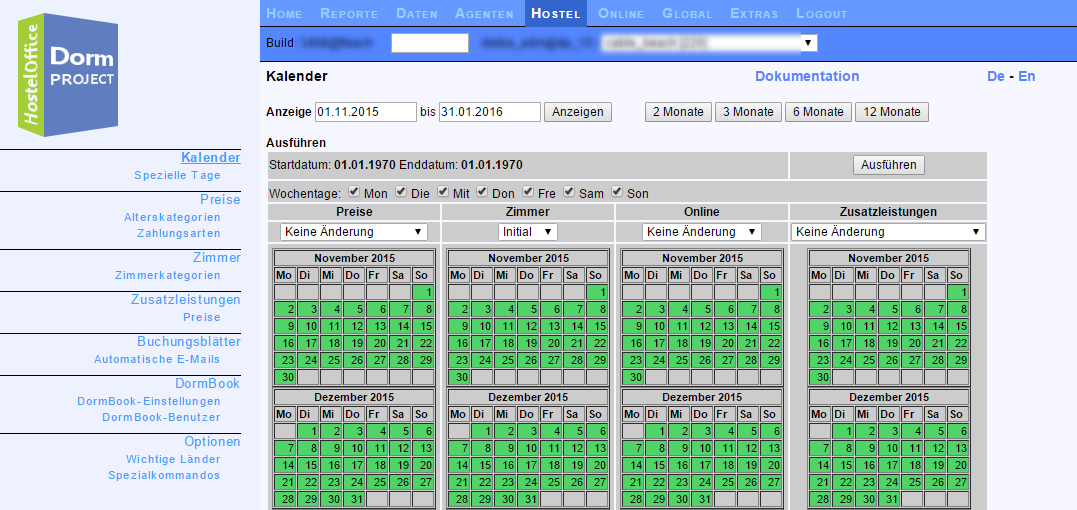The image size is (1077, 510).
Task: Open the Home menu
Action: click(284, 13)
